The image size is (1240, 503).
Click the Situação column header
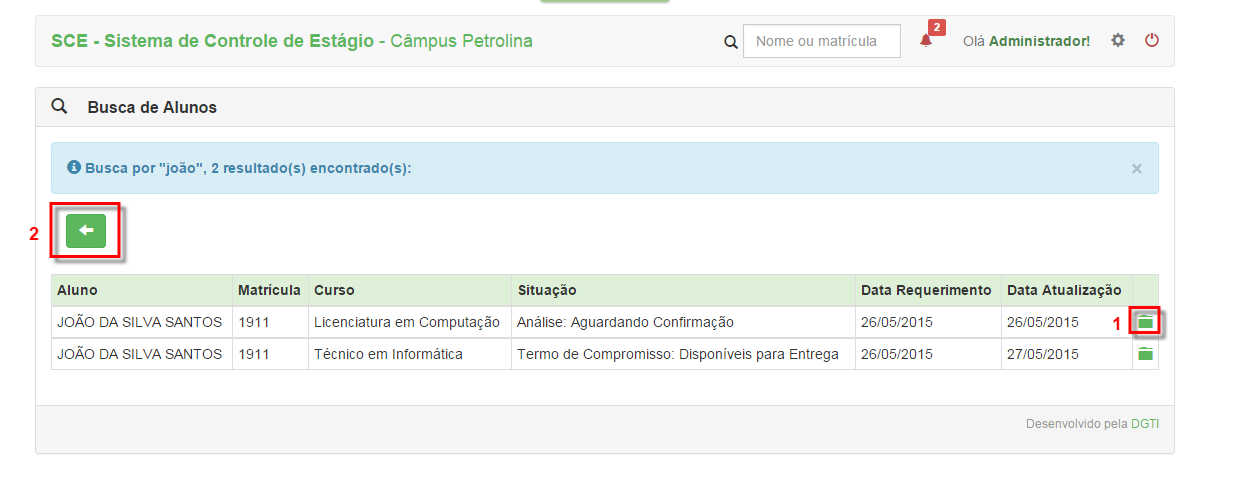pos(547,290)
